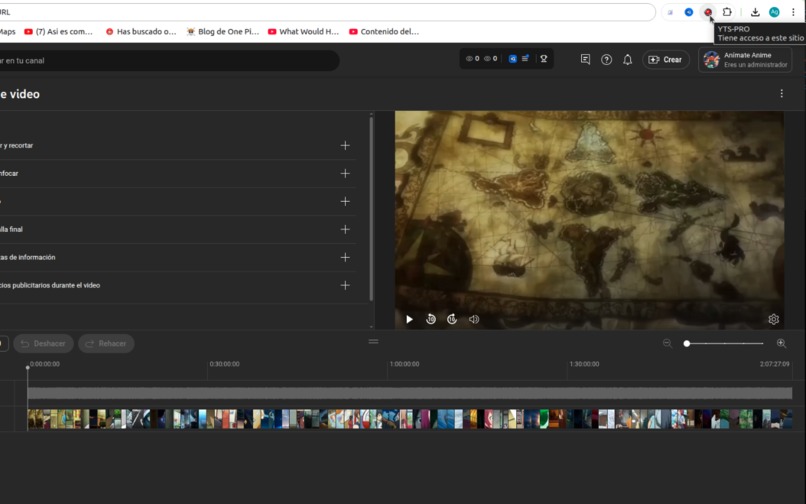Expand the 'de información' cards option plus
Screen dimensions: 806x504
pos(345,257)
